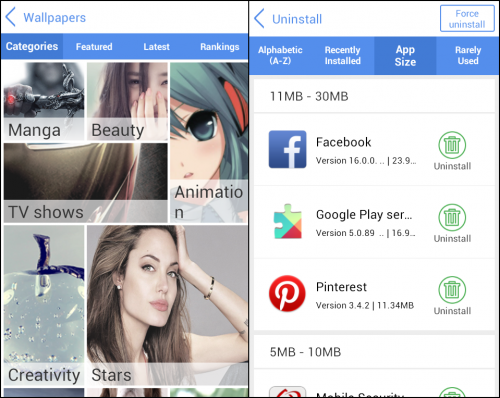
Task: Open the Manga wallpaper category
Action: click(x=44, y=101)
